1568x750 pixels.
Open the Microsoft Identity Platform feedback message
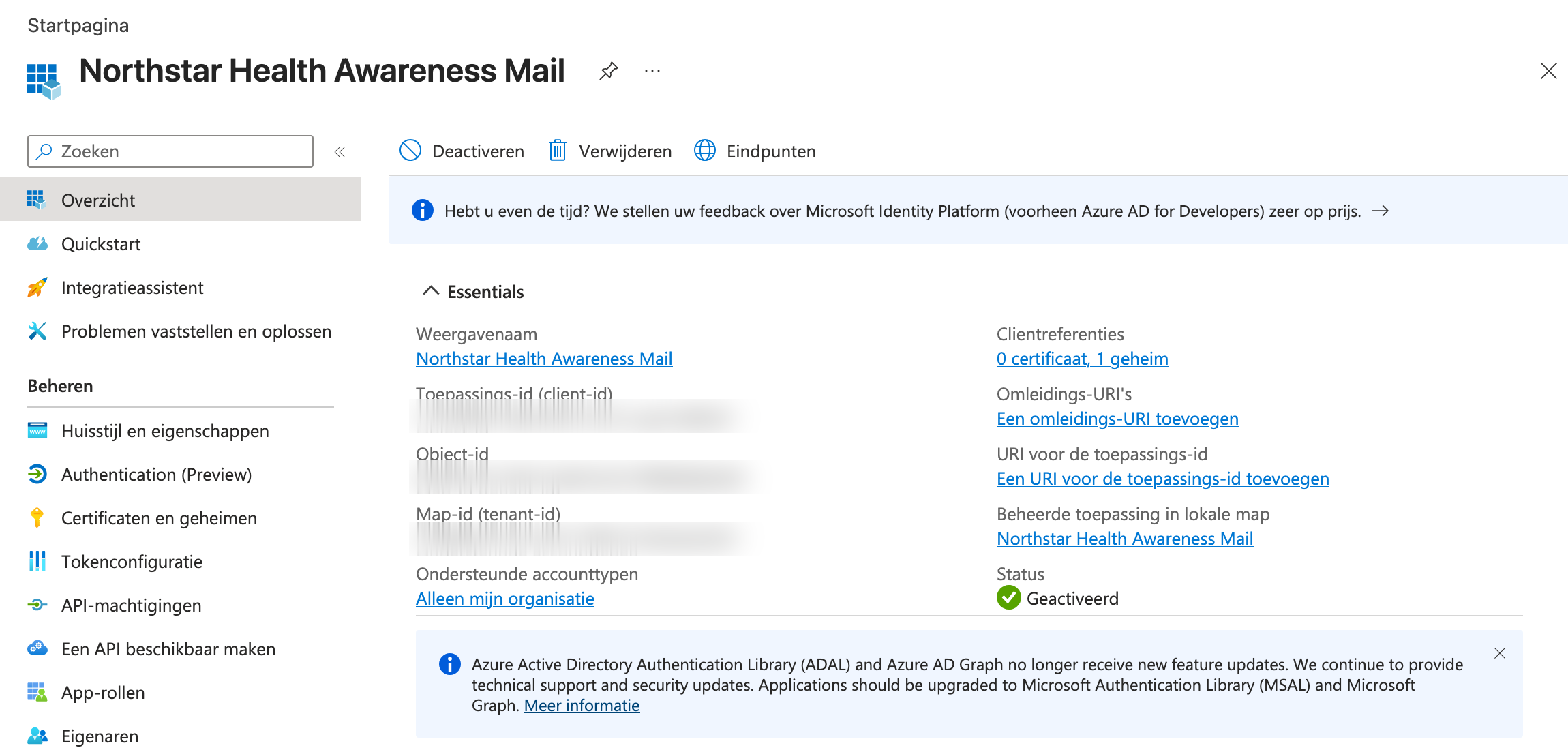(903, 211)
